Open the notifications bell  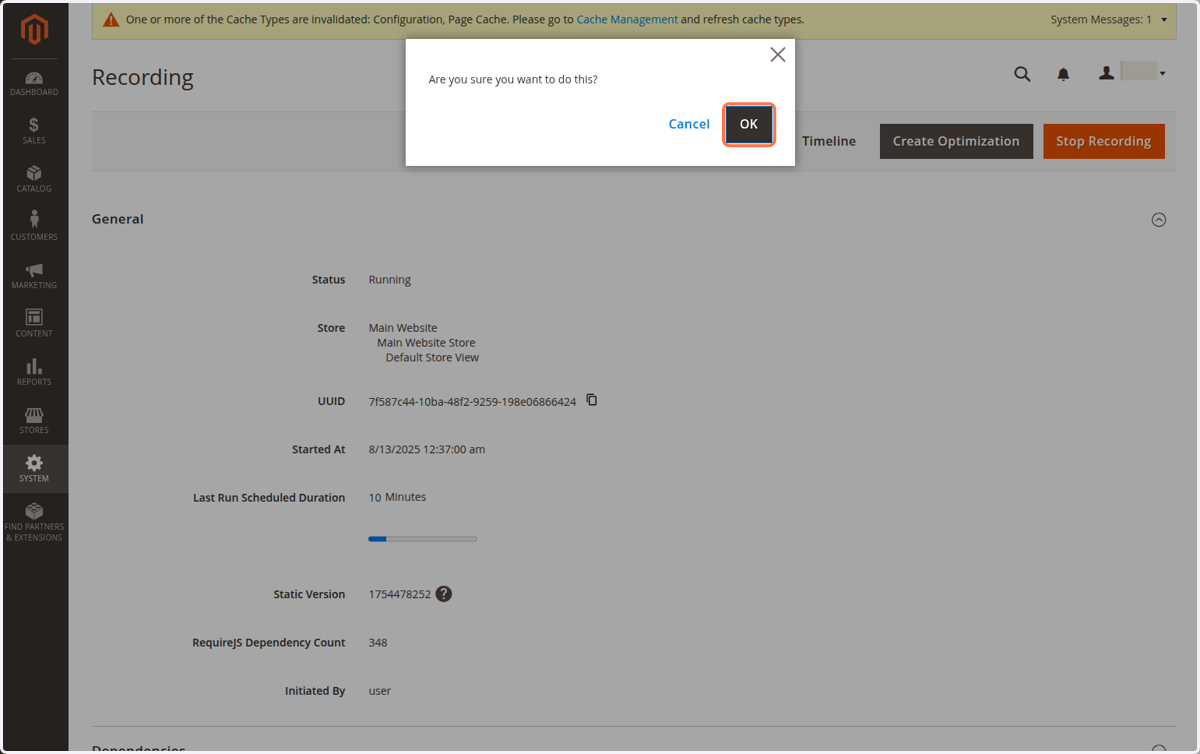tap(1063, 74)
